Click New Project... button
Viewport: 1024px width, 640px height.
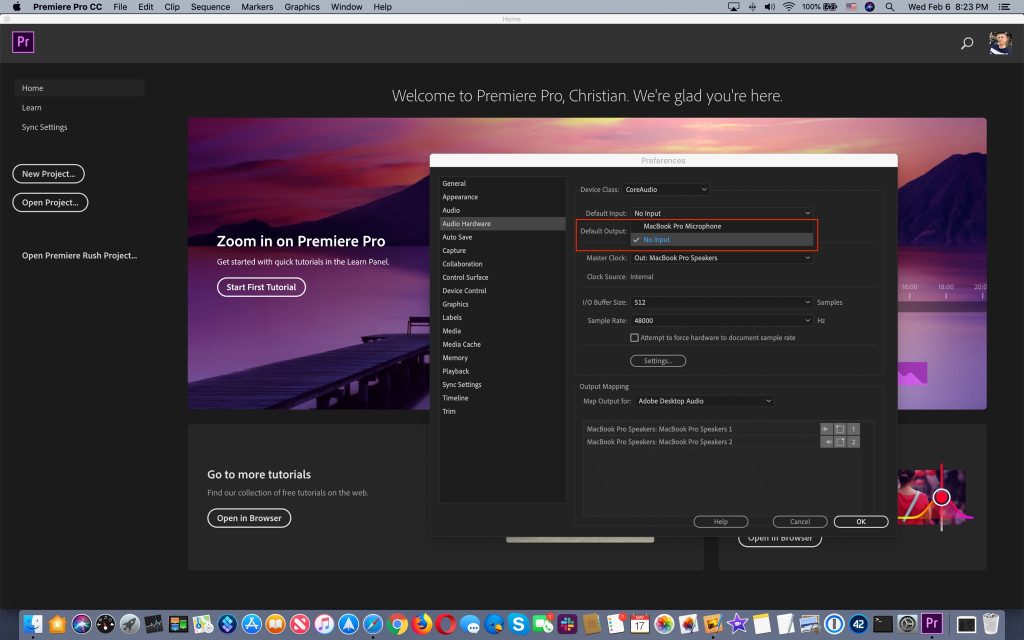(48, 174)
